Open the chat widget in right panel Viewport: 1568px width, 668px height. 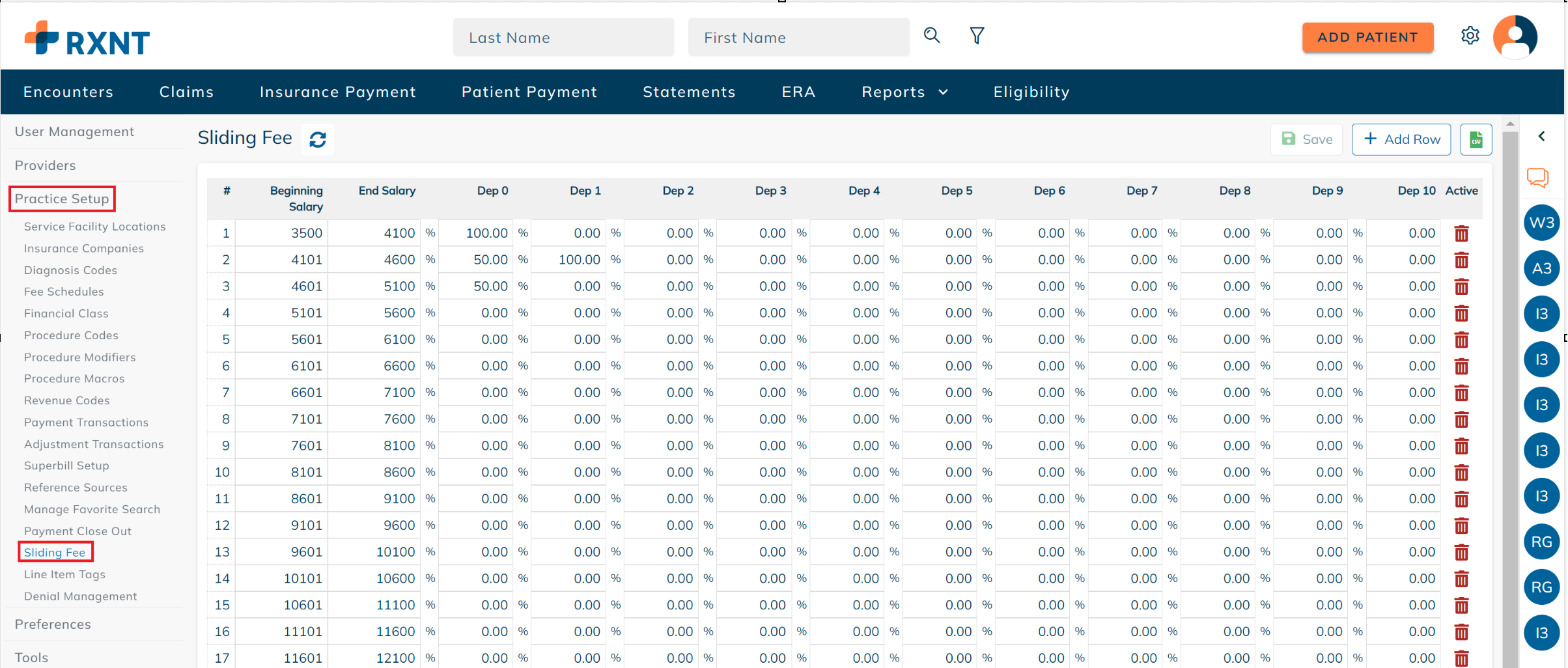pyautogui.click(x=1539, y=177)
